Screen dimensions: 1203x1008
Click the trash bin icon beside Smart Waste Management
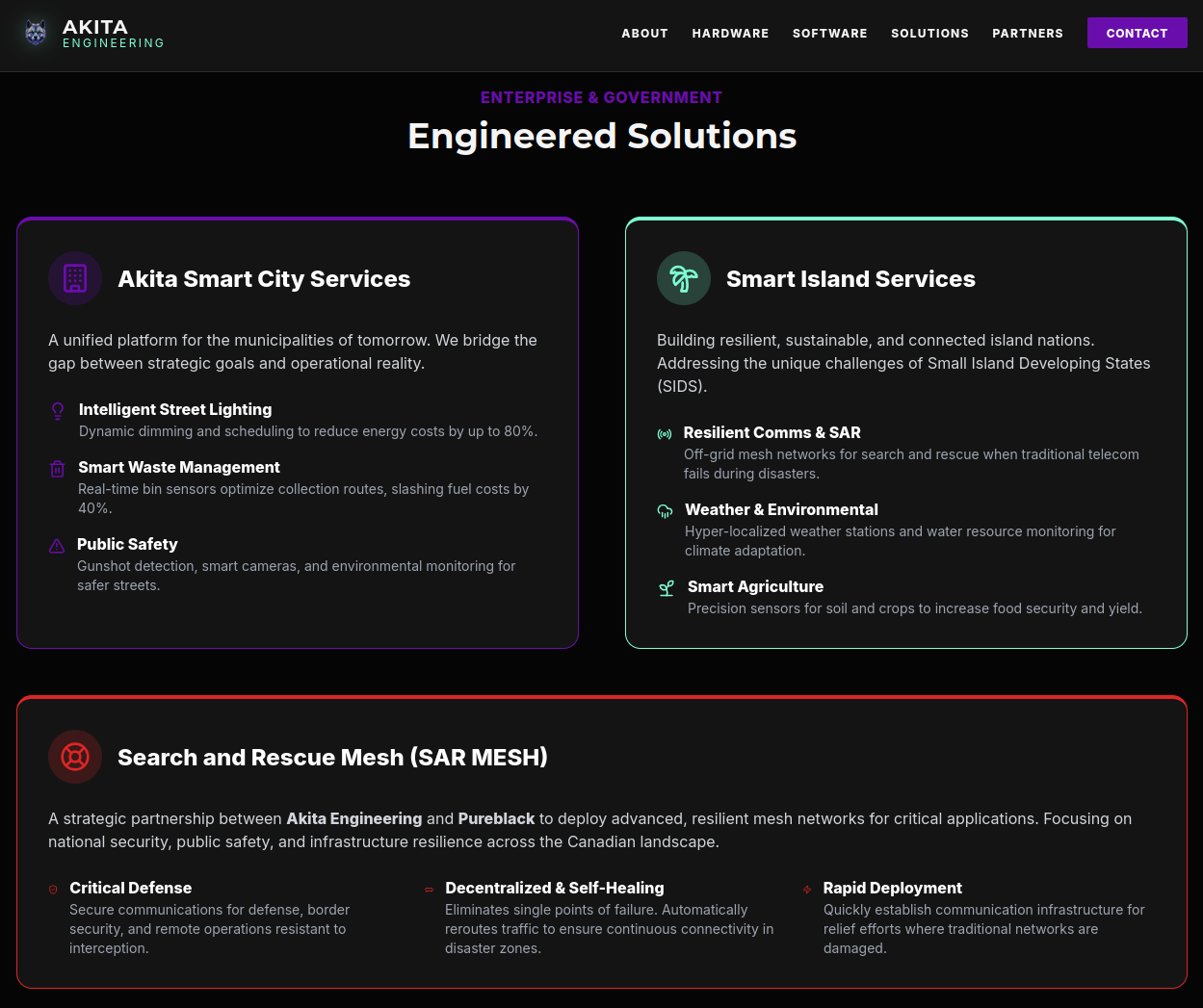click(x=58, y=469)
